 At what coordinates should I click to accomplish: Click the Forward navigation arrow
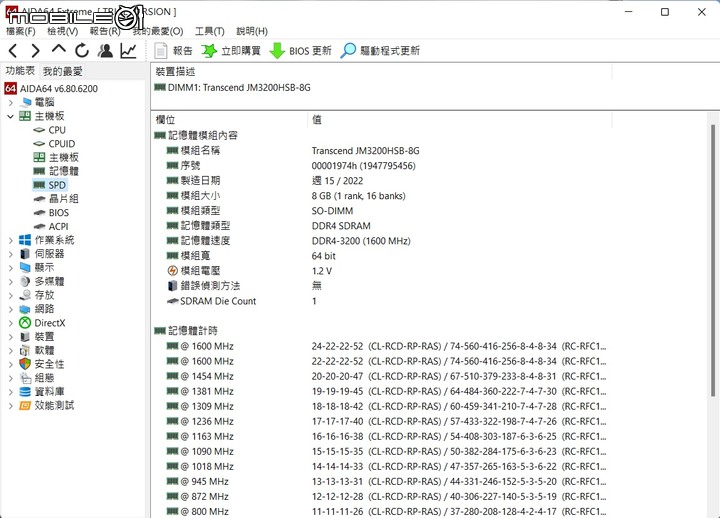coord(35,51)
